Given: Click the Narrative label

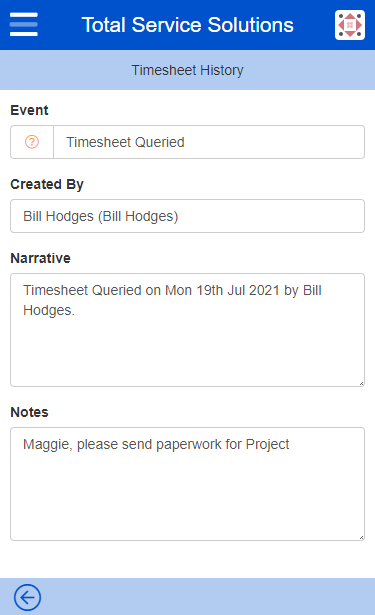Looking at the screenshot, I should (x=40, y=258).
